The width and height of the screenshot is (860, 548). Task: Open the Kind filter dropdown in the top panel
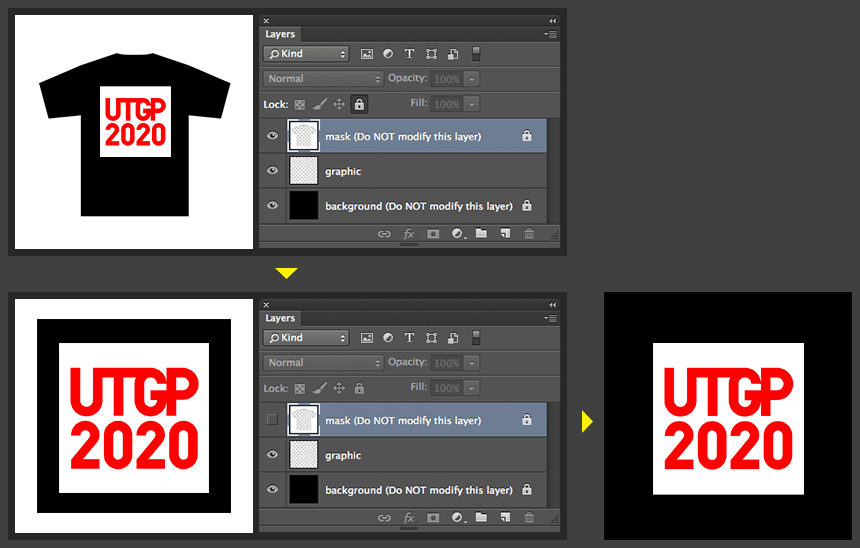pos(306,54)
